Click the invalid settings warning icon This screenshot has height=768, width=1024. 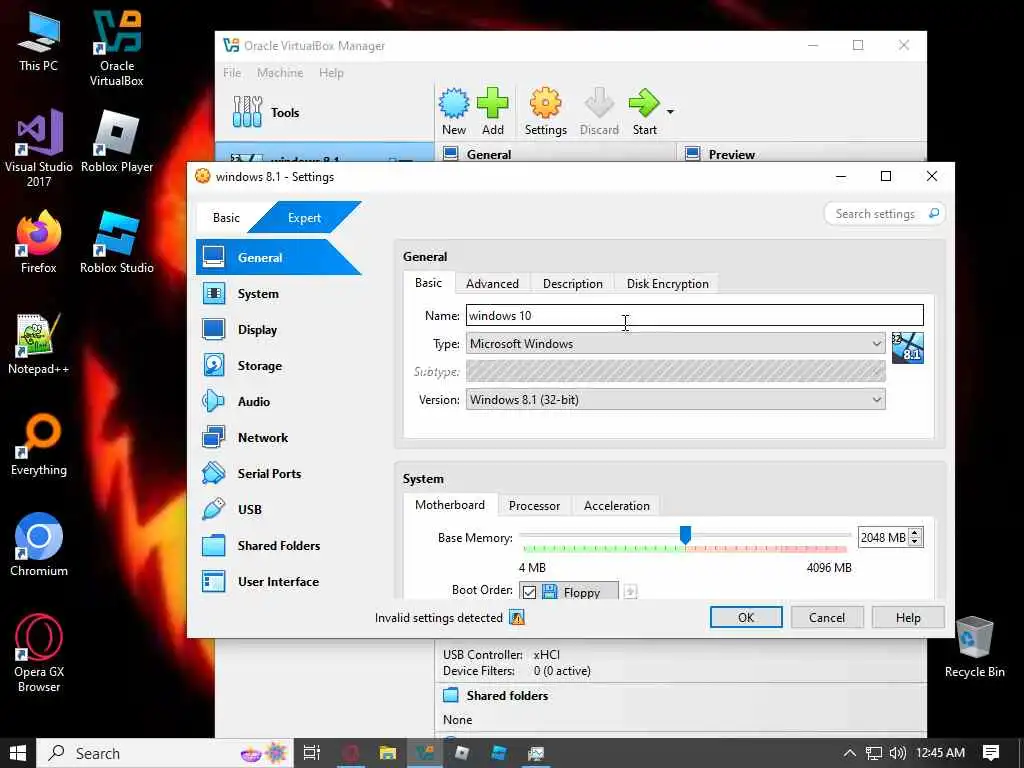(x=517, y=618)
